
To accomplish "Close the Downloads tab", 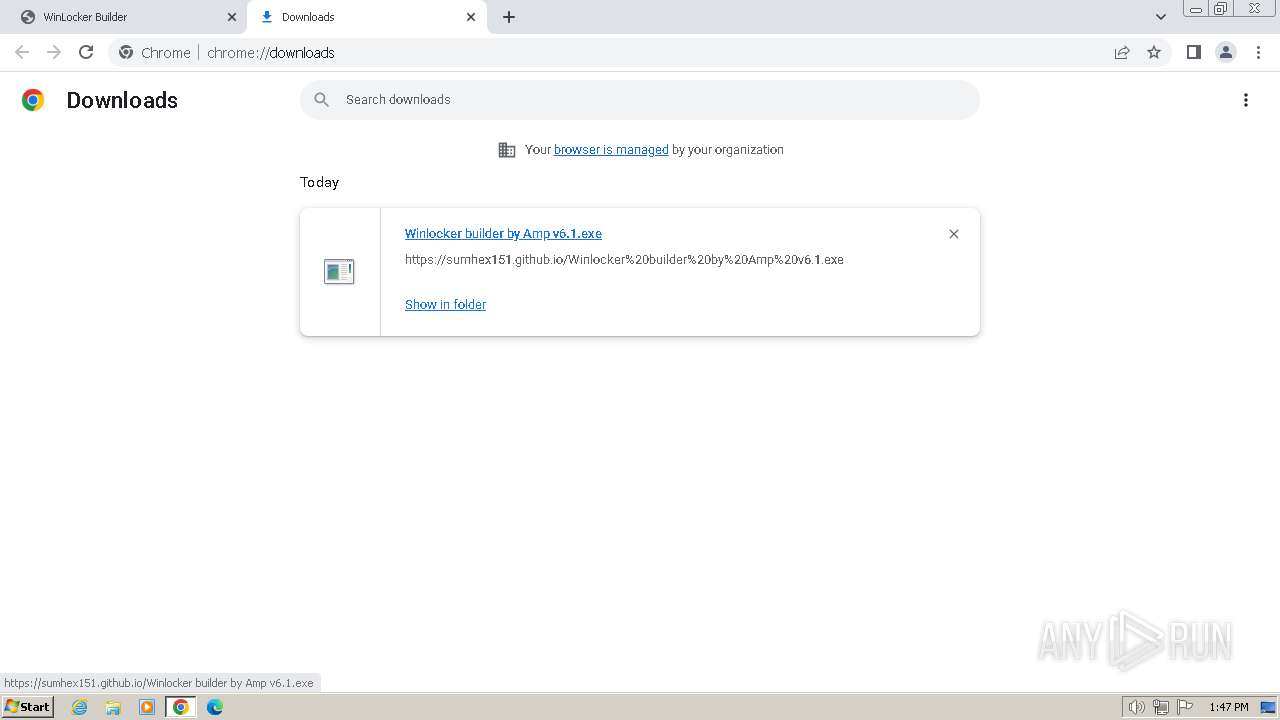I will (471, 17).
